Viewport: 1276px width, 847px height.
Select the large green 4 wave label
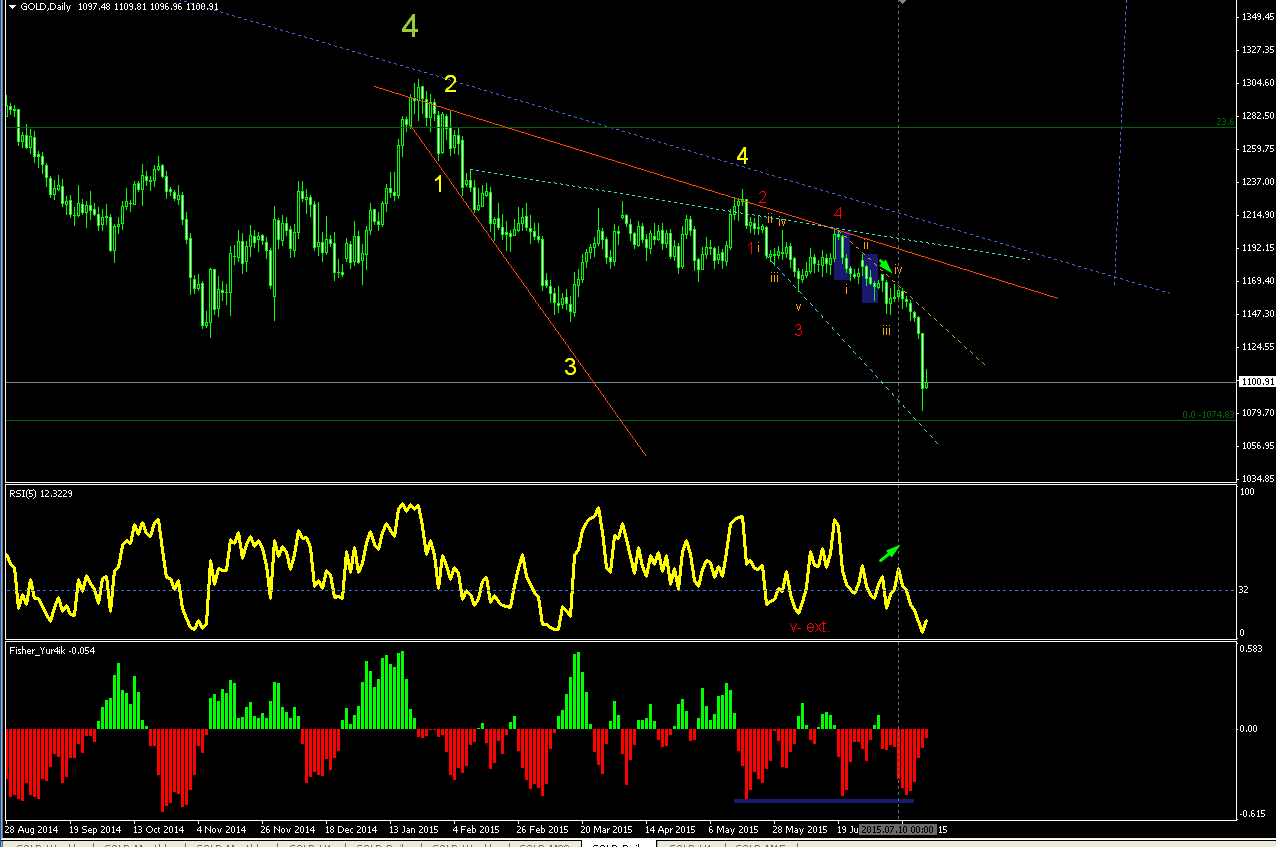tap(410, 27)
